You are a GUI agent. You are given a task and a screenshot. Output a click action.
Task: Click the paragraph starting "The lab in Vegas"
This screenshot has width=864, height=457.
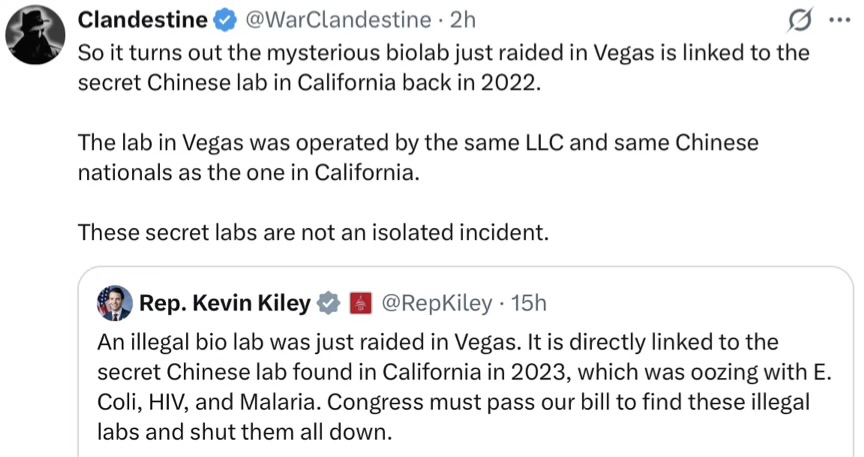418,142
